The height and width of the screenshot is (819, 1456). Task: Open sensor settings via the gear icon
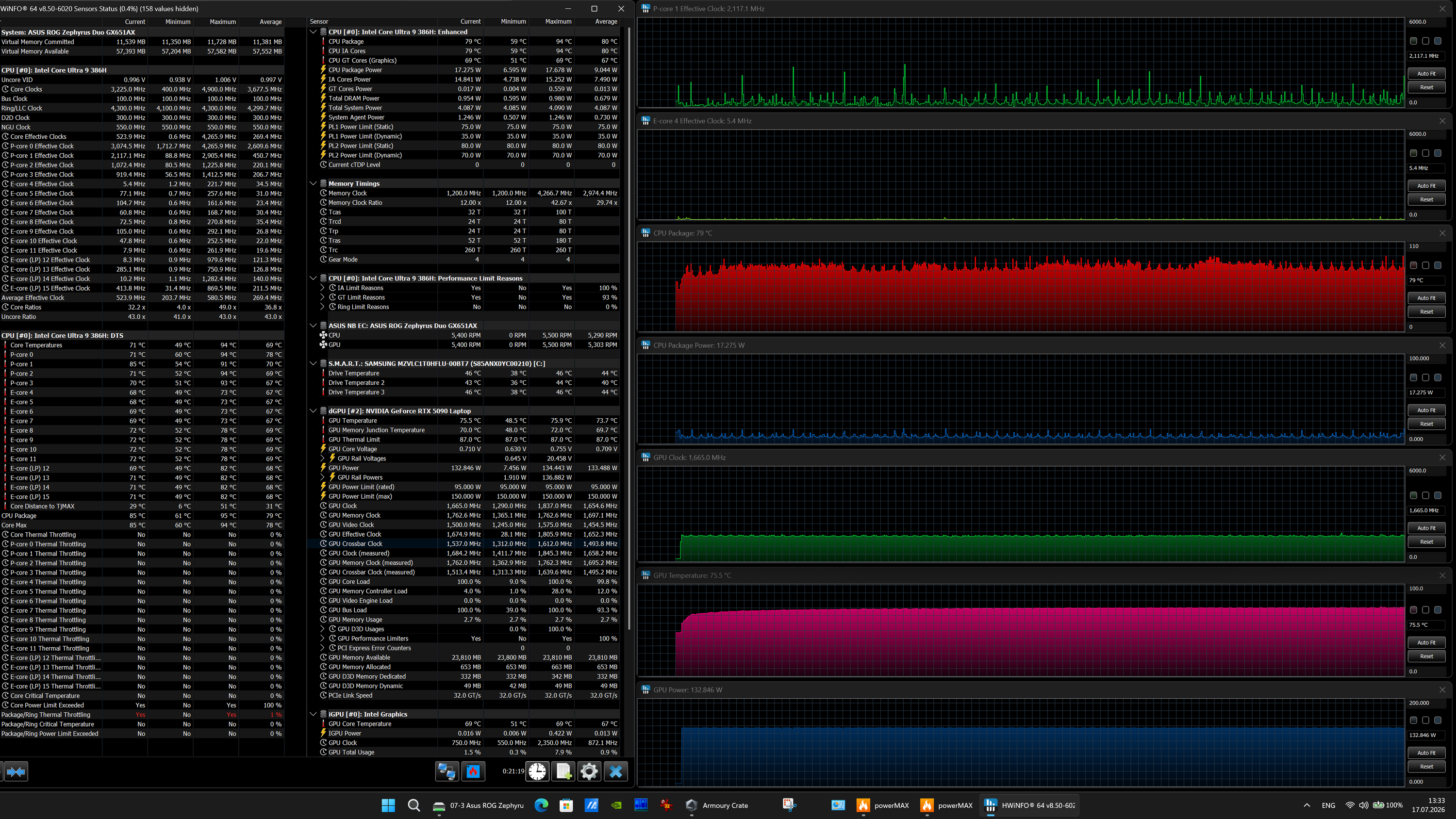589,771
